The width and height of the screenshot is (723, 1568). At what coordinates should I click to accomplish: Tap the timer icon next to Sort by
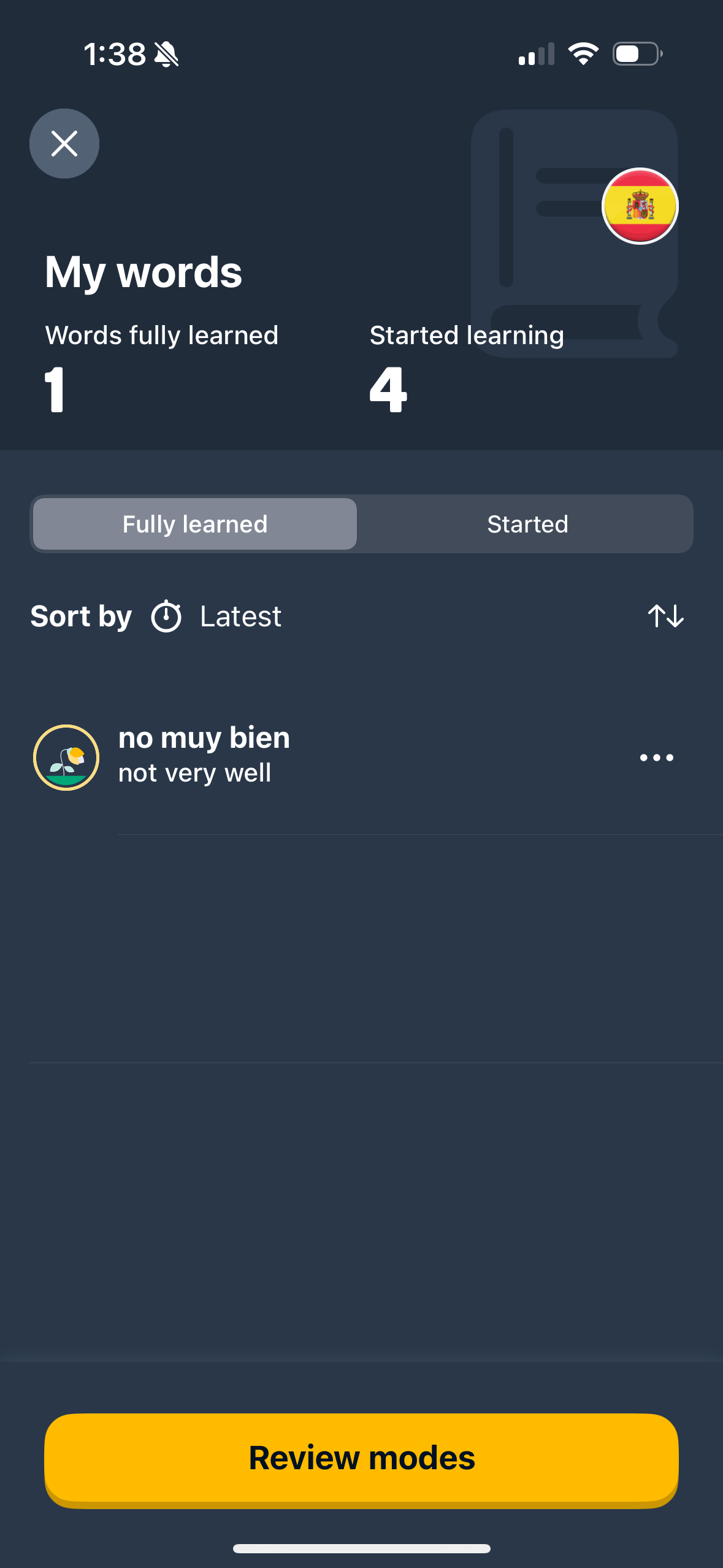coord(166,616)
